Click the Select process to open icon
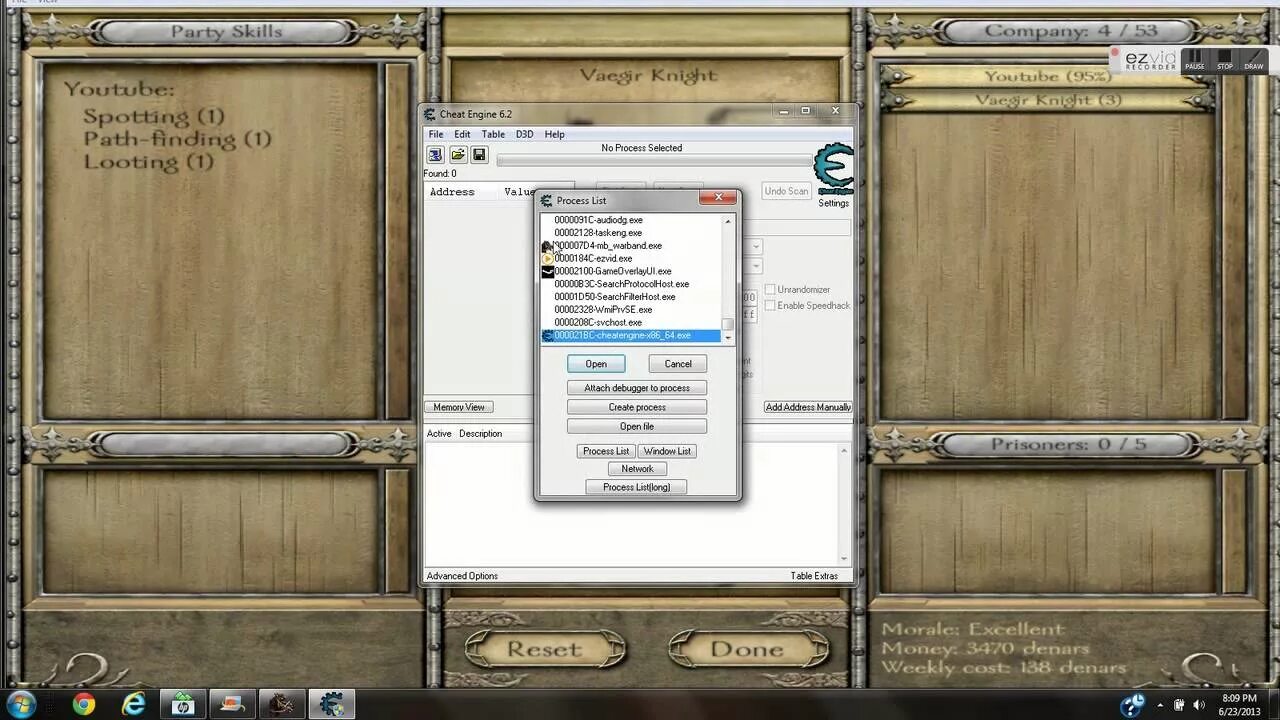The width and height of the screenshot is (1280, 720). (435, 155)
